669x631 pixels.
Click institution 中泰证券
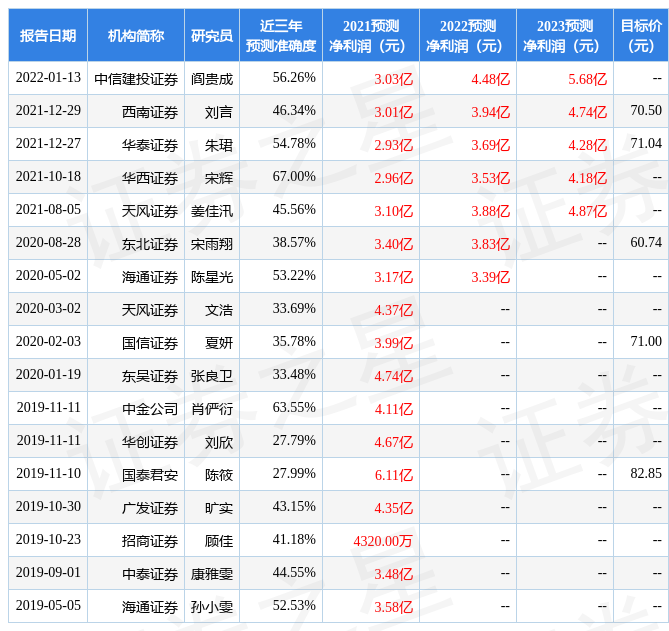pos(150,574)
